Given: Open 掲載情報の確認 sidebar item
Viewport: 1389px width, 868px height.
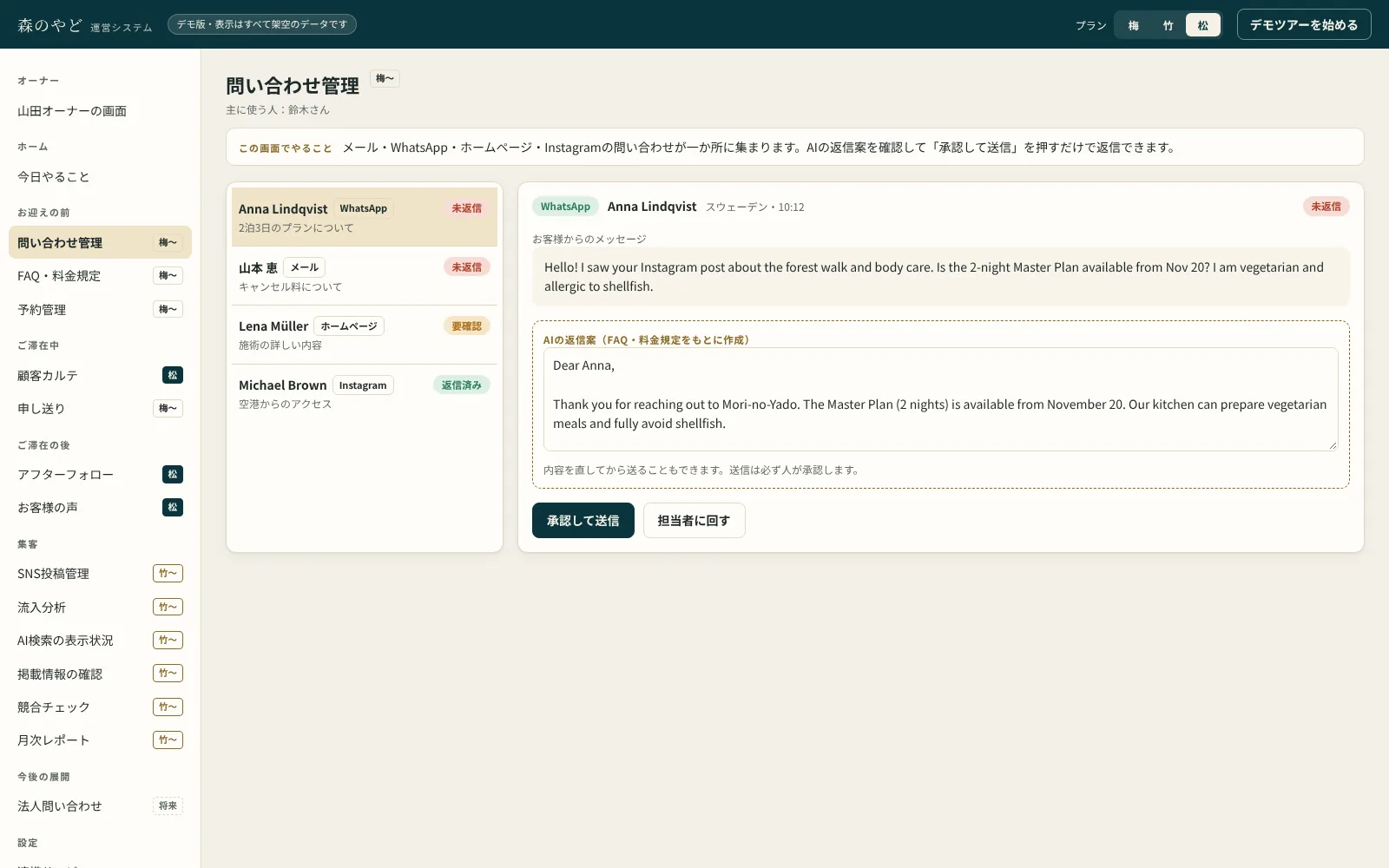Looking at the screenshot, I should click(x=100, y=674).
